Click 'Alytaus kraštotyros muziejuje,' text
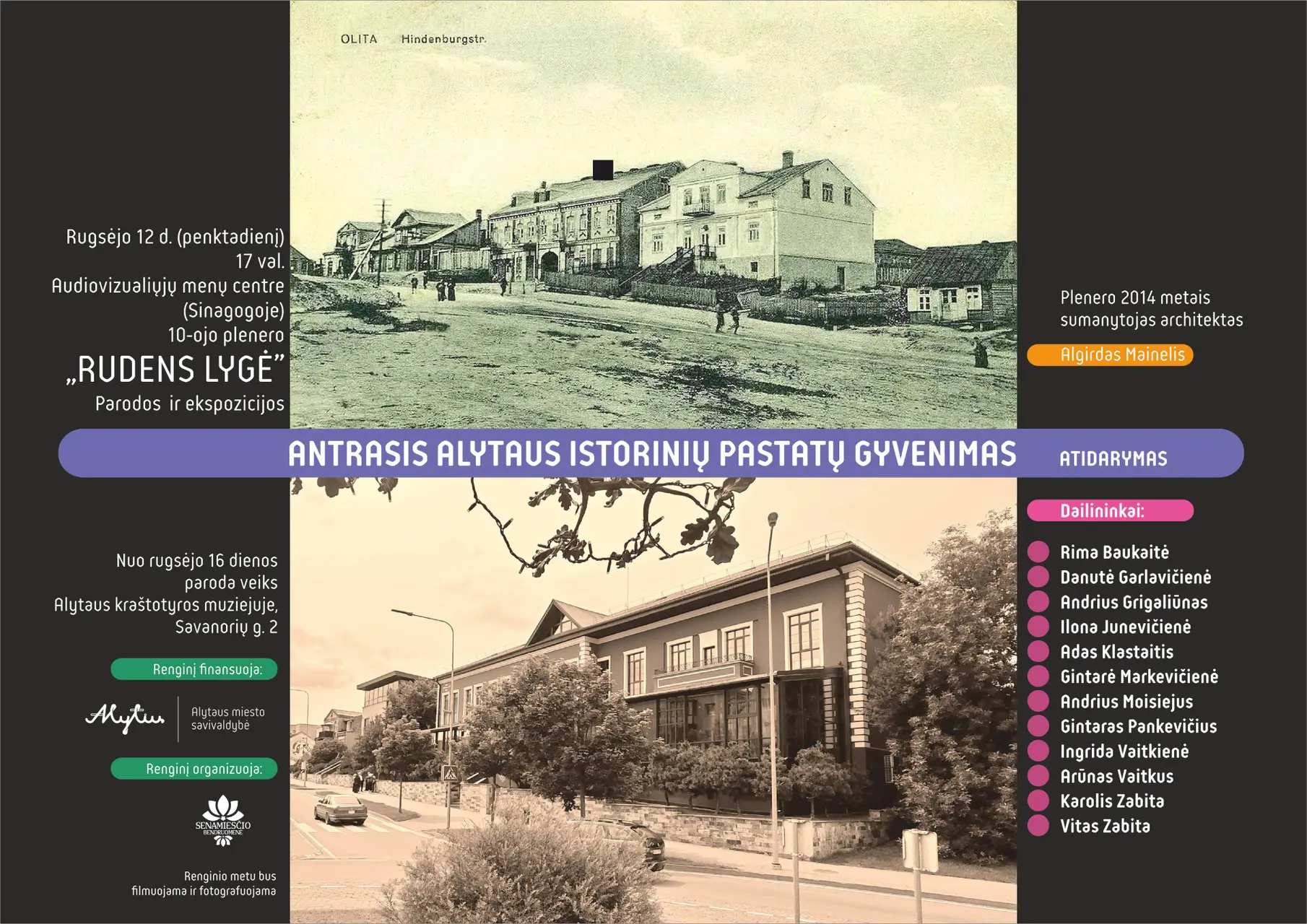Image resolution: width=1307 pixels, height=924 pixels. point(166,605)
